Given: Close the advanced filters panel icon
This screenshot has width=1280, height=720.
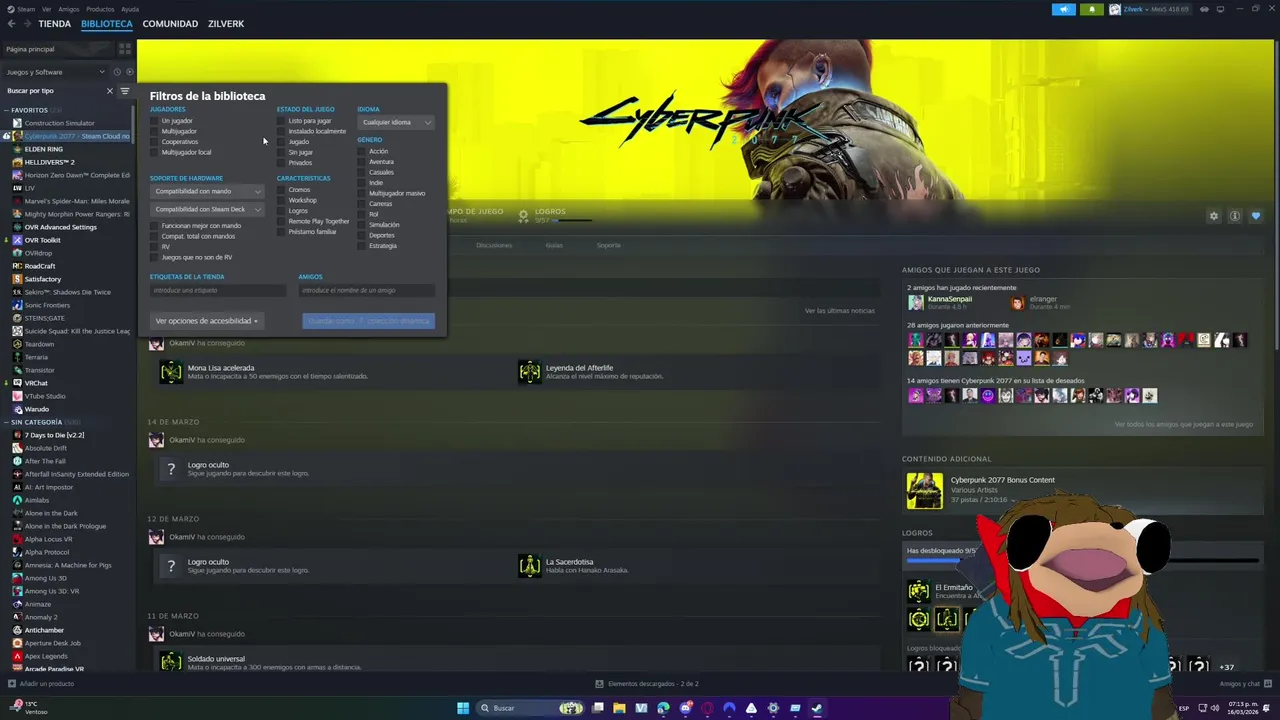Looking at the screenshot, I should pyautogui.click(x=125, y=91).
